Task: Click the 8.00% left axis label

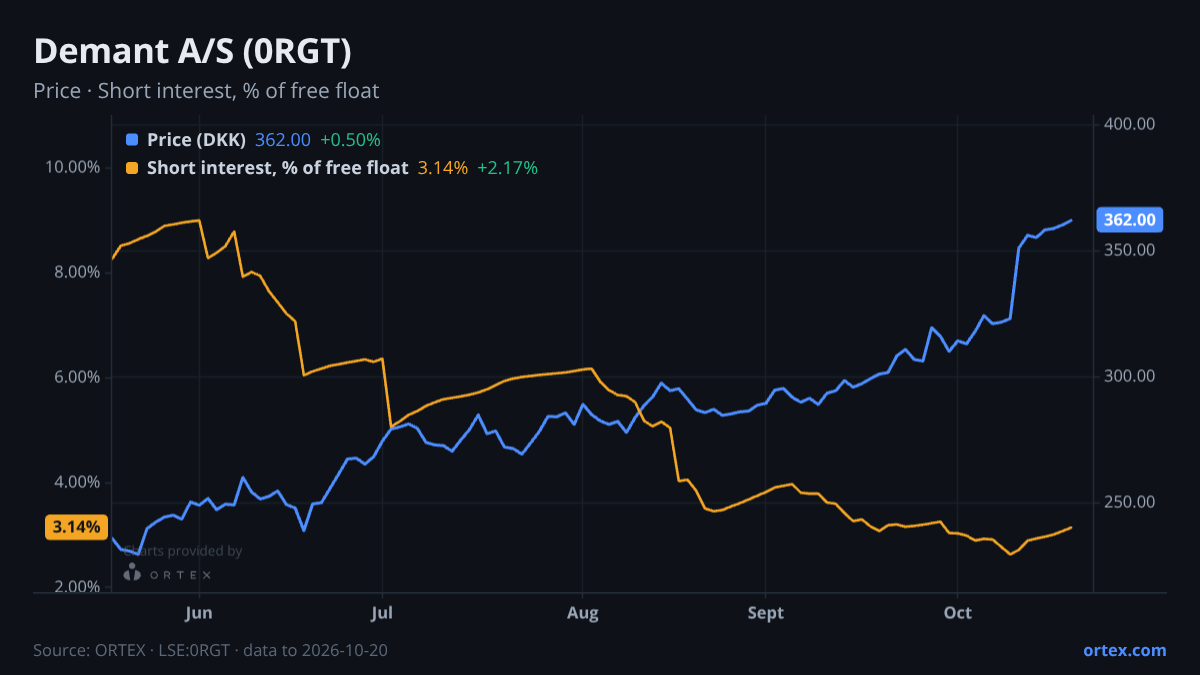Action: coord(77,272)
